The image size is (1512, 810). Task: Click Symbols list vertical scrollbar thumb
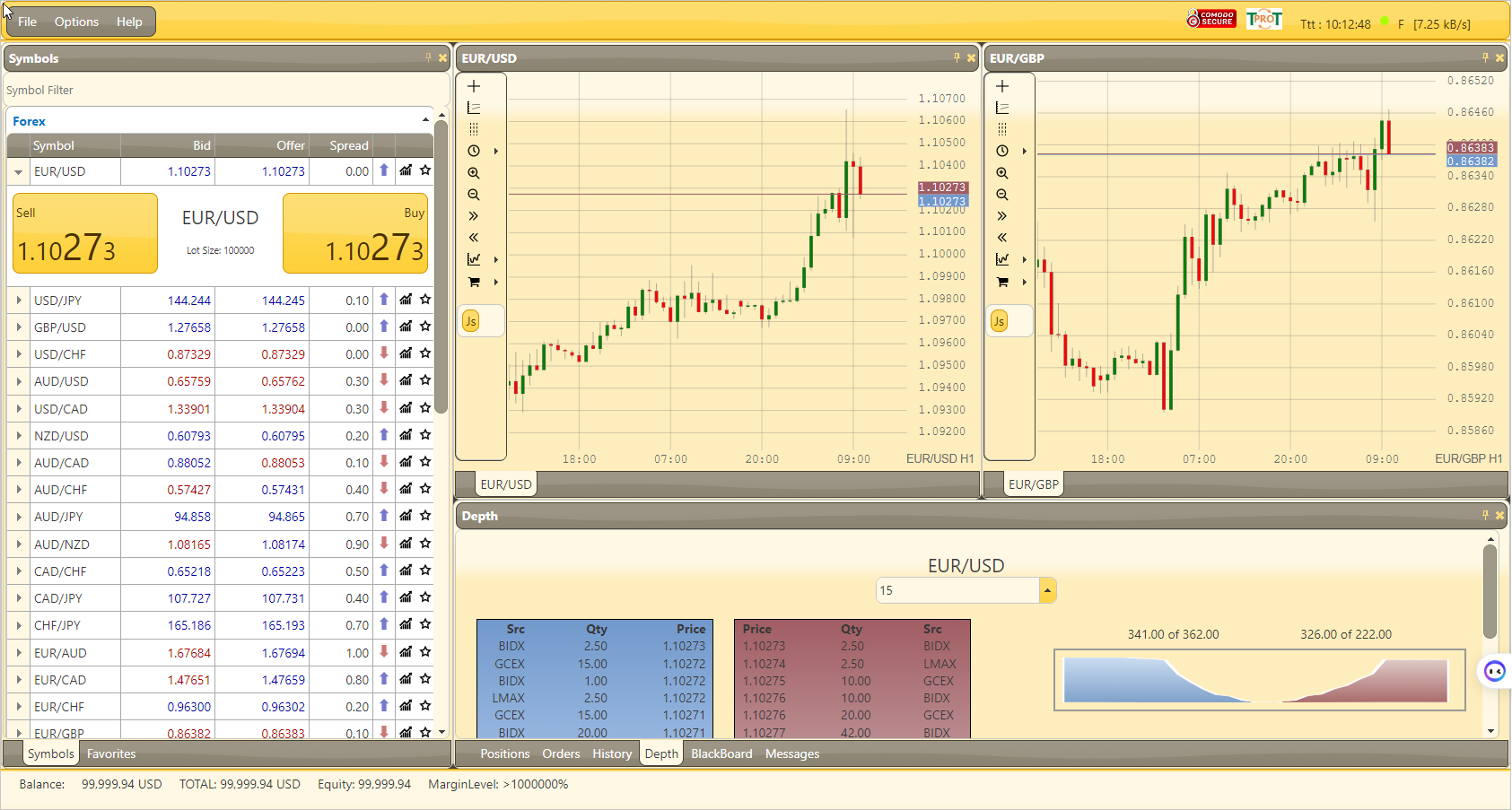tap(441, 266)
